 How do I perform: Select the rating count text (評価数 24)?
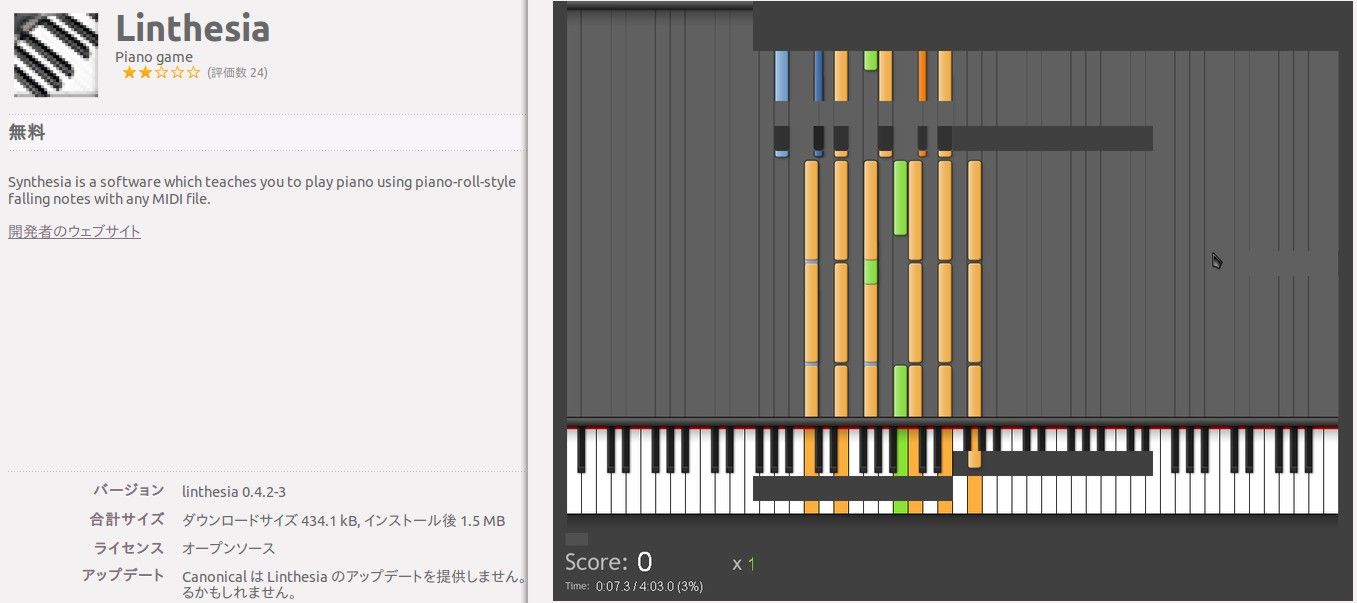coord(237,73)
